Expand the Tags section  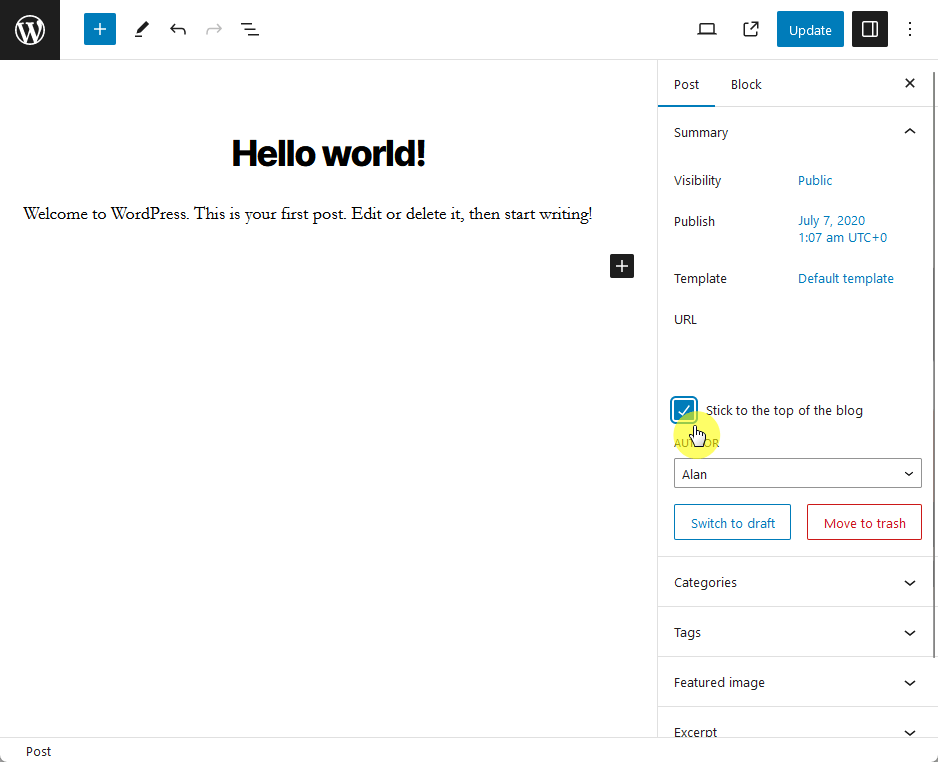click(x=795, y=632)
